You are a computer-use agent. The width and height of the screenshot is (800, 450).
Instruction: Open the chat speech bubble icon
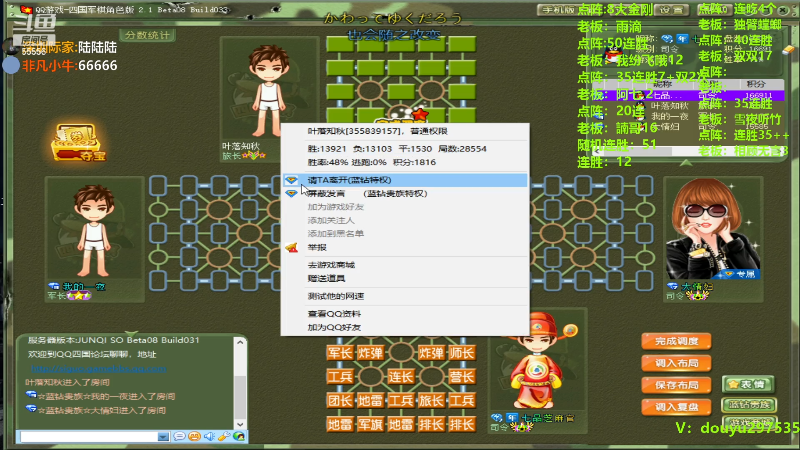point(179,437)
